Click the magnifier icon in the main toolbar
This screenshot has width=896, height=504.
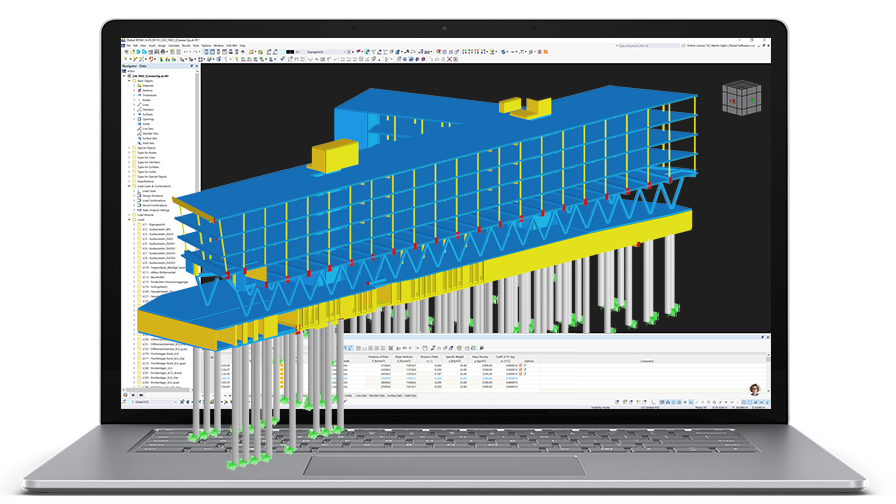point(438,51)
